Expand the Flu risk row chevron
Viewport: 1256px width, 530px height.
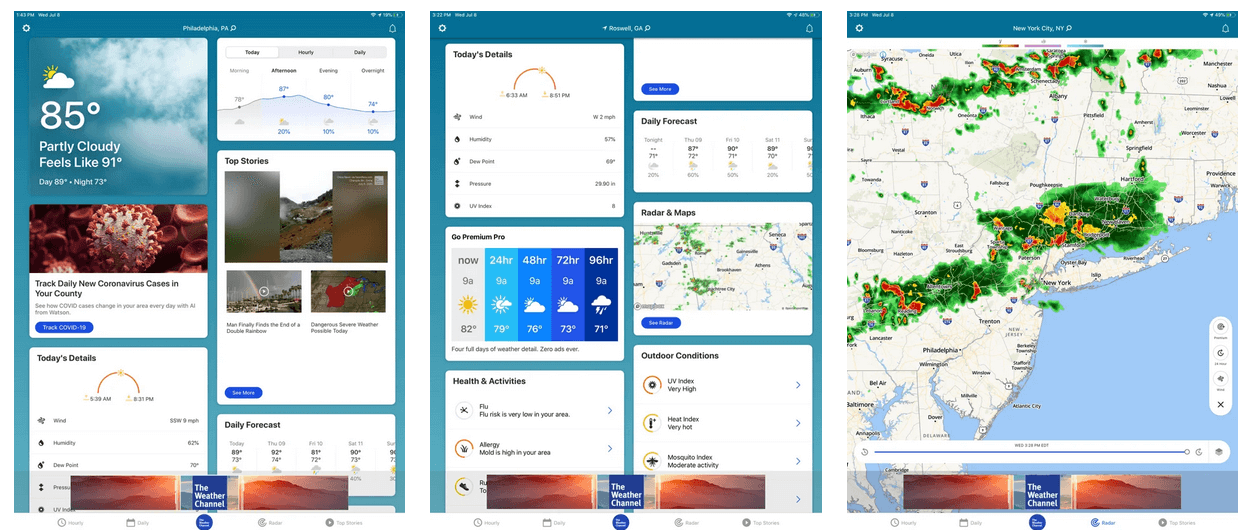[609, 411]
